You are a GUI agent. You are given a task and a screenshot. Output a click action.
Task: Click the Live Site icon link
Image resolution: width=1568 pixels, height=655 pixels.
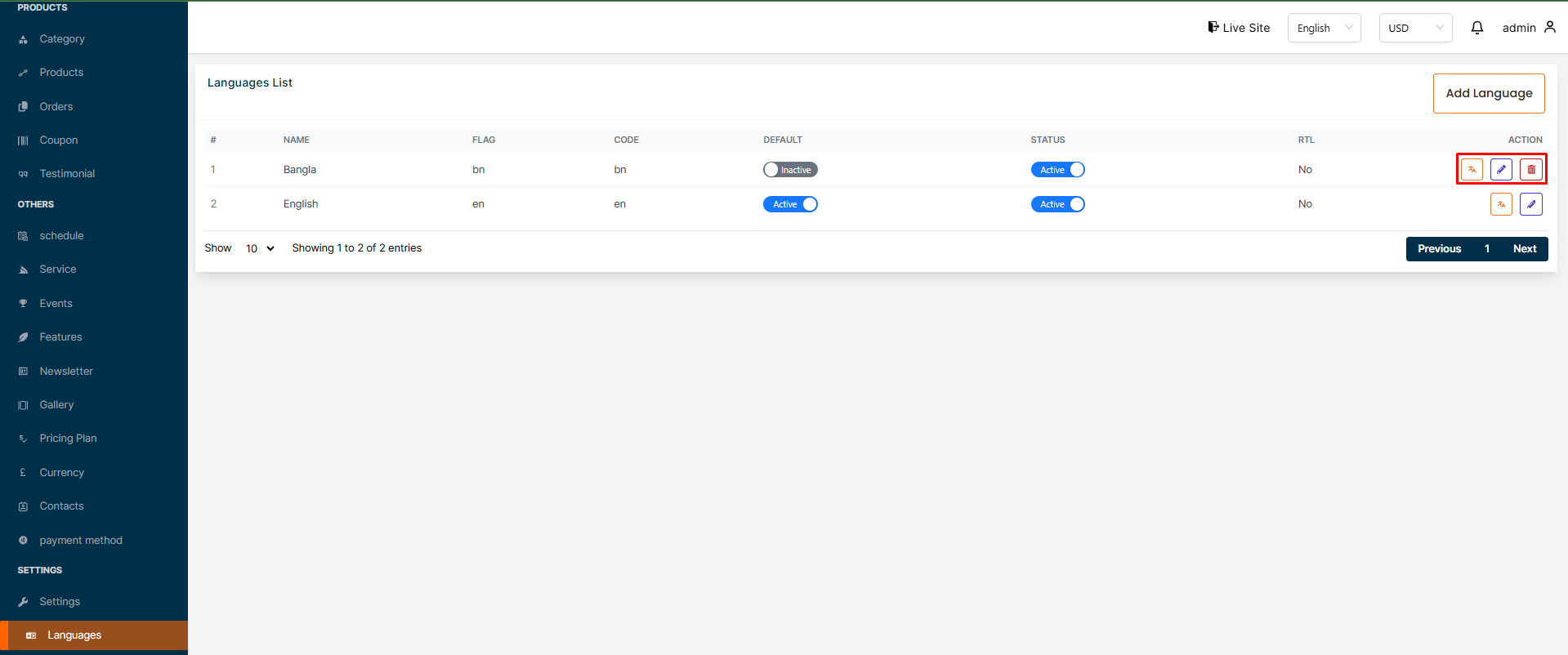coord(1213,27)
